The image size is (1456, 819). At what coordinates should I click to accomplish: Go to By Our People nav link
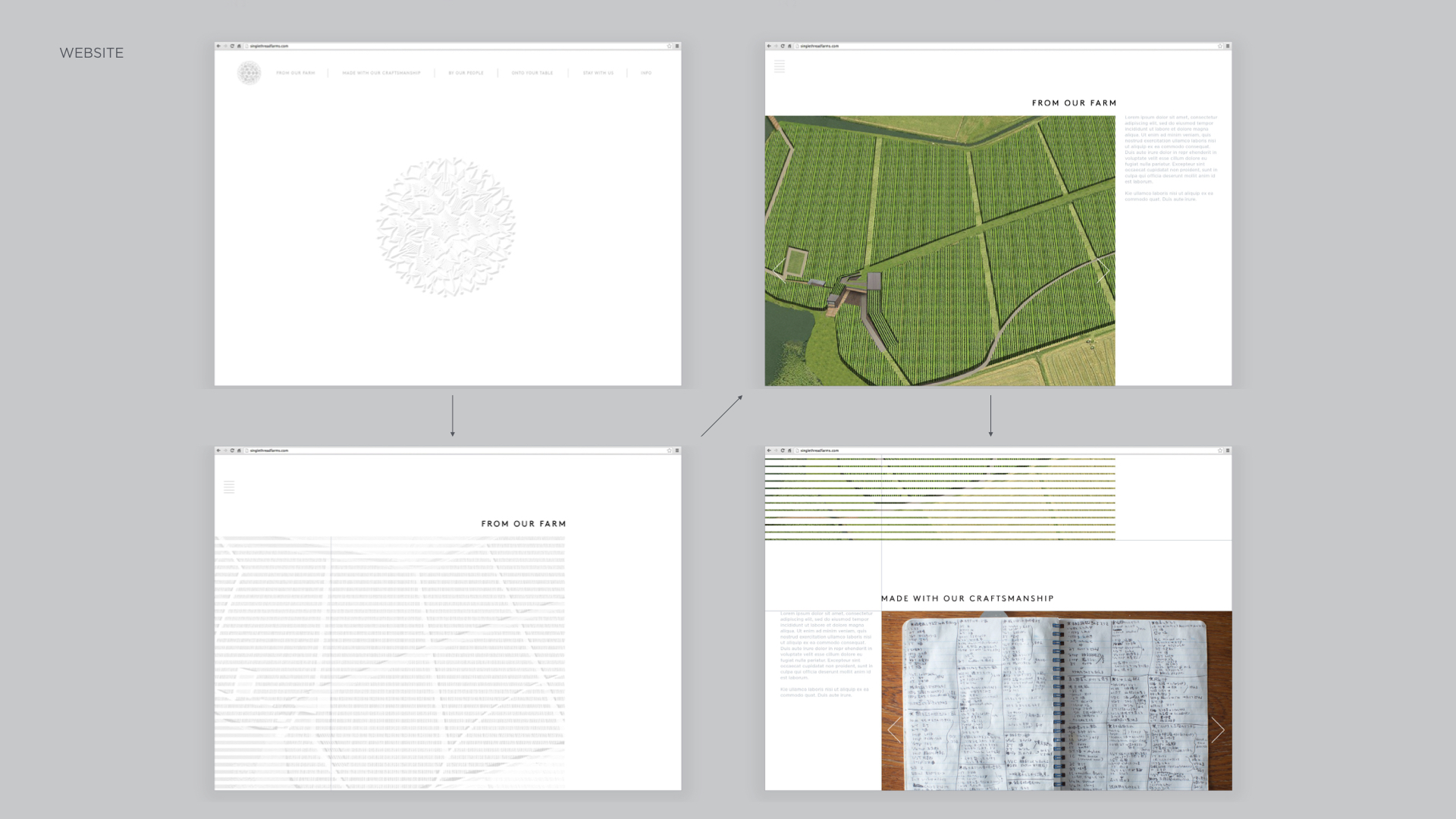point(466,74)
